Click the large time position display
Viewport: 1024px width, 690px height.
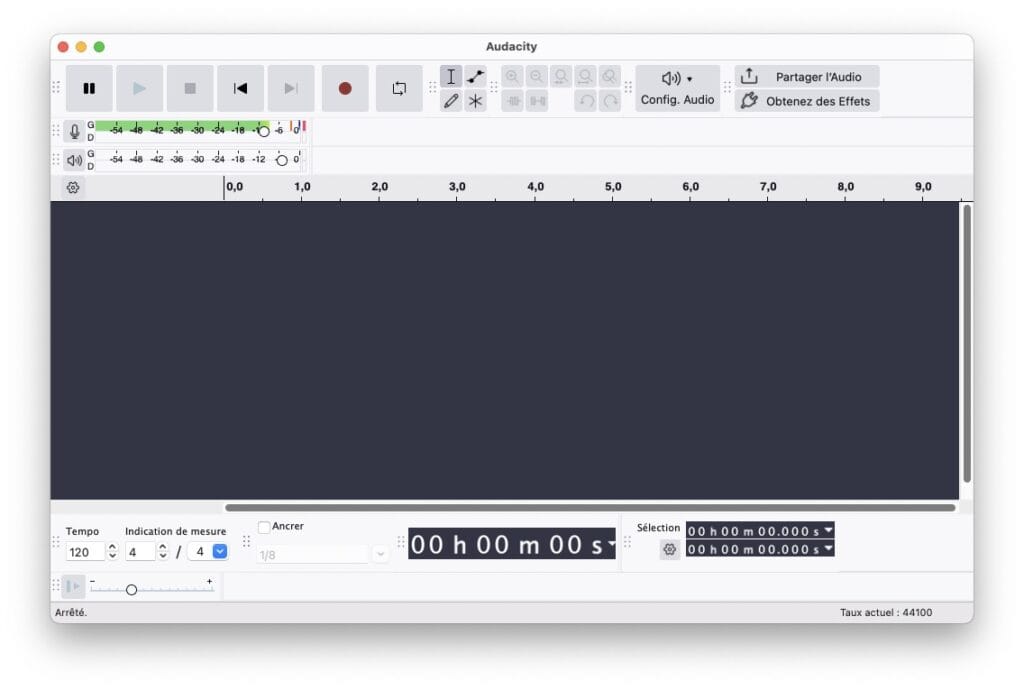pyautogui.click(x=511, y=544)
